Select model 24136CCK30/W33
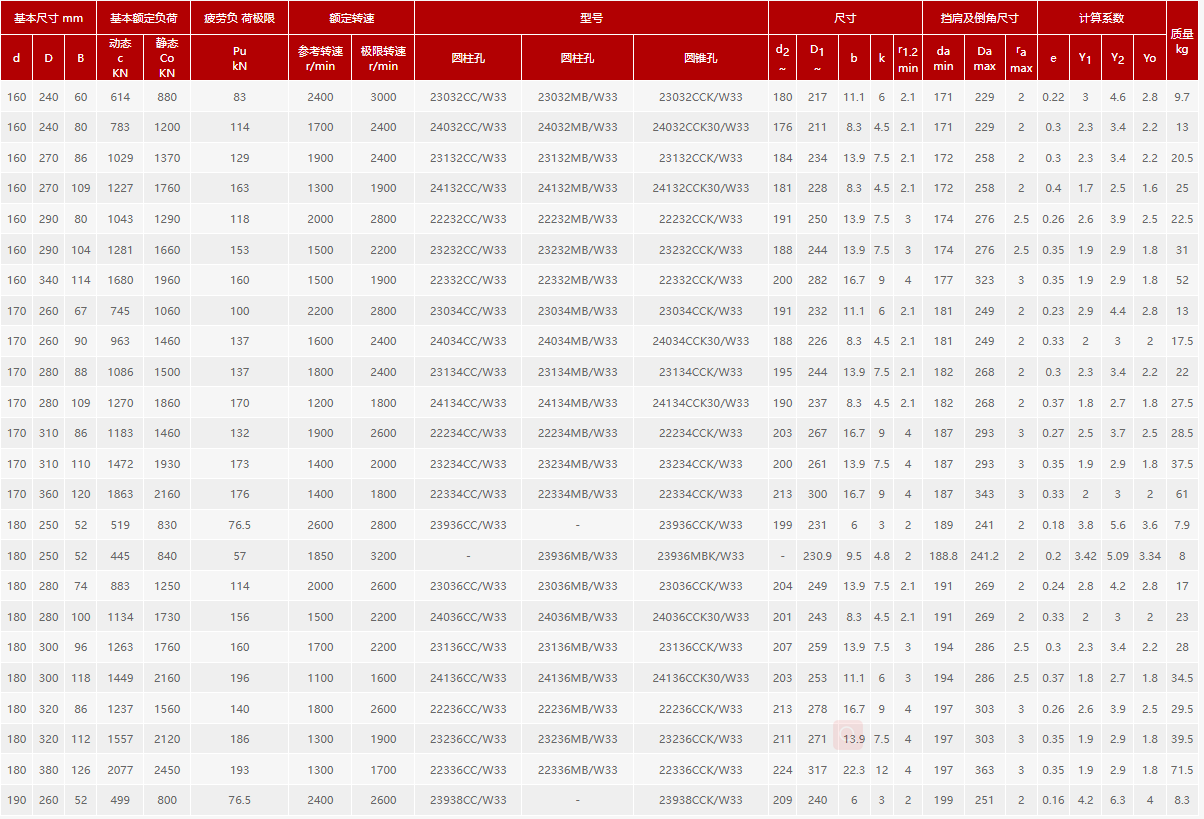1204x819 pixels. 700,678
